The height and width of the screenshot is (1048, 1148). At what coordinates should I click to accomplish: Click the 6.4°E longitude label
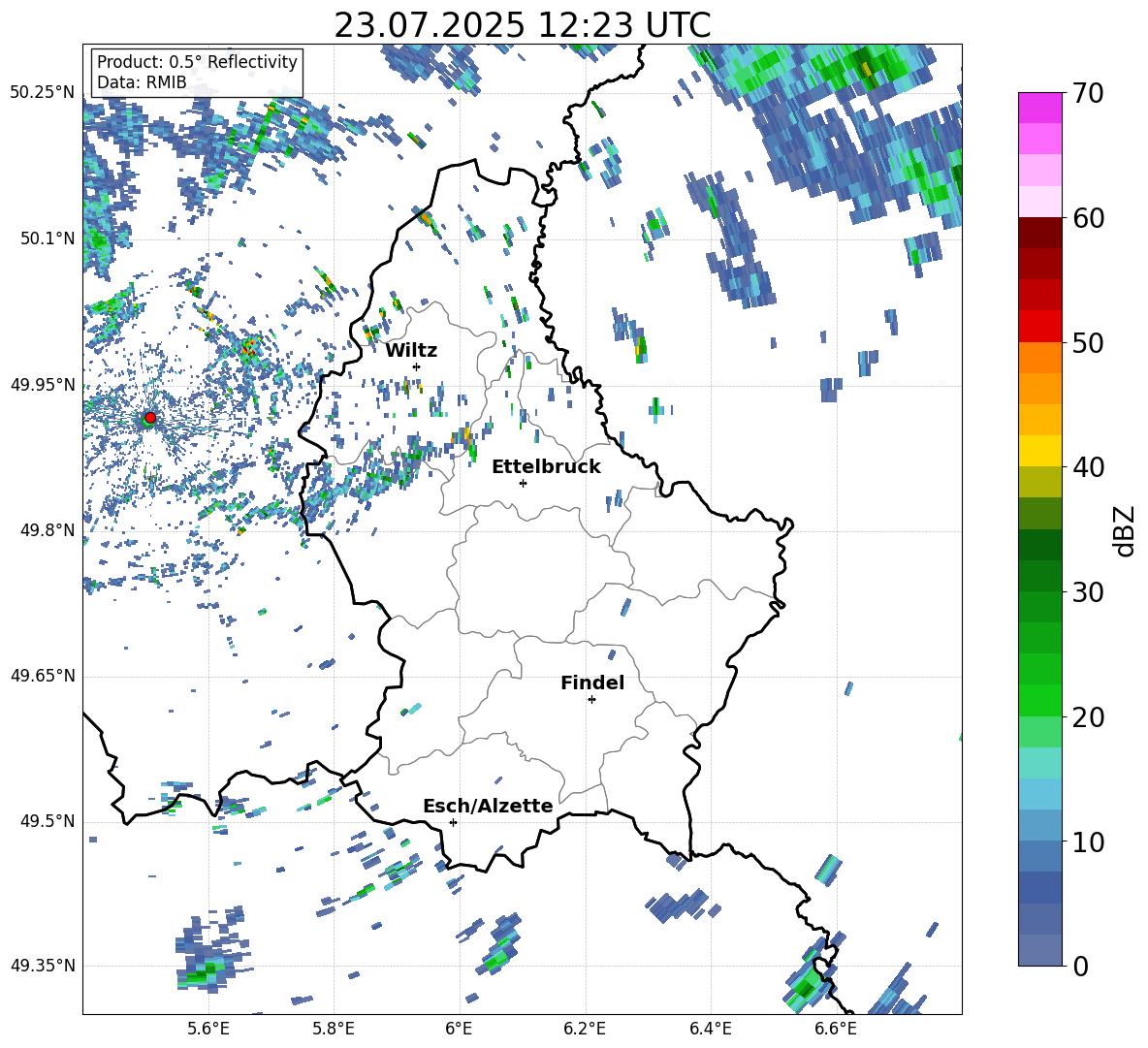[710, 1029]
